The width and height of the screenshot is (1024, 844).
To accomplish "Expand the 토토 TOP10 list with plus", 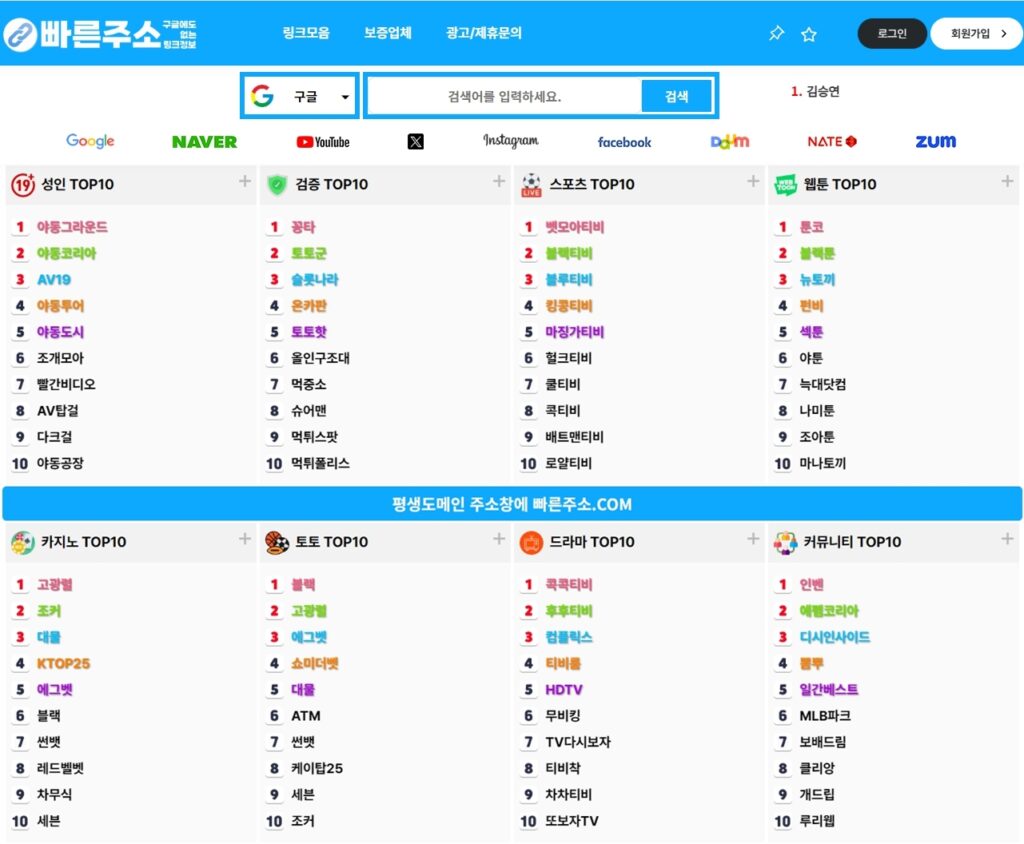I will click(x=499, y=538).
